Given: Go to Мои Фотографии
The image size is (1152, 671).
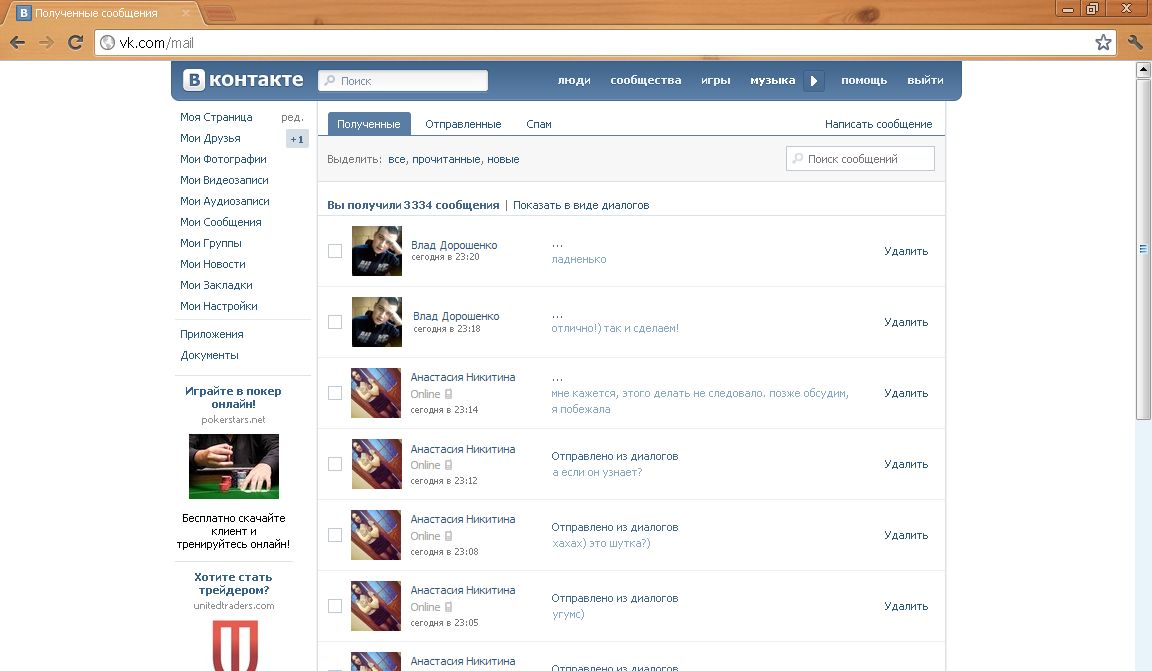Looking at the screenshot, I should (x=223, y=159).
